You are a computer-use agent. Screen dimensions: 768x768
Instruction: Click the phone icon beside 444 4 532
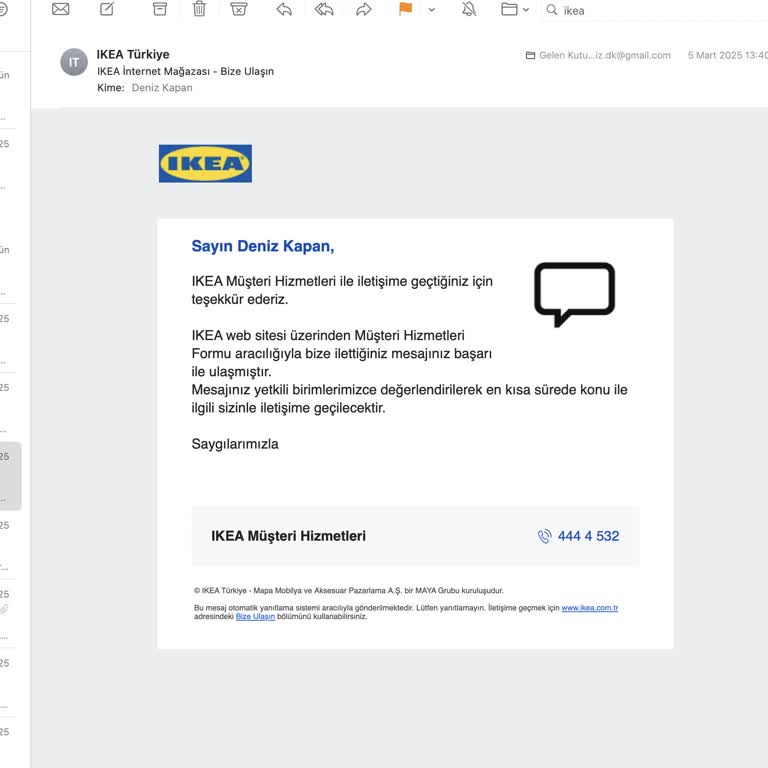click(x=545, y=536)
